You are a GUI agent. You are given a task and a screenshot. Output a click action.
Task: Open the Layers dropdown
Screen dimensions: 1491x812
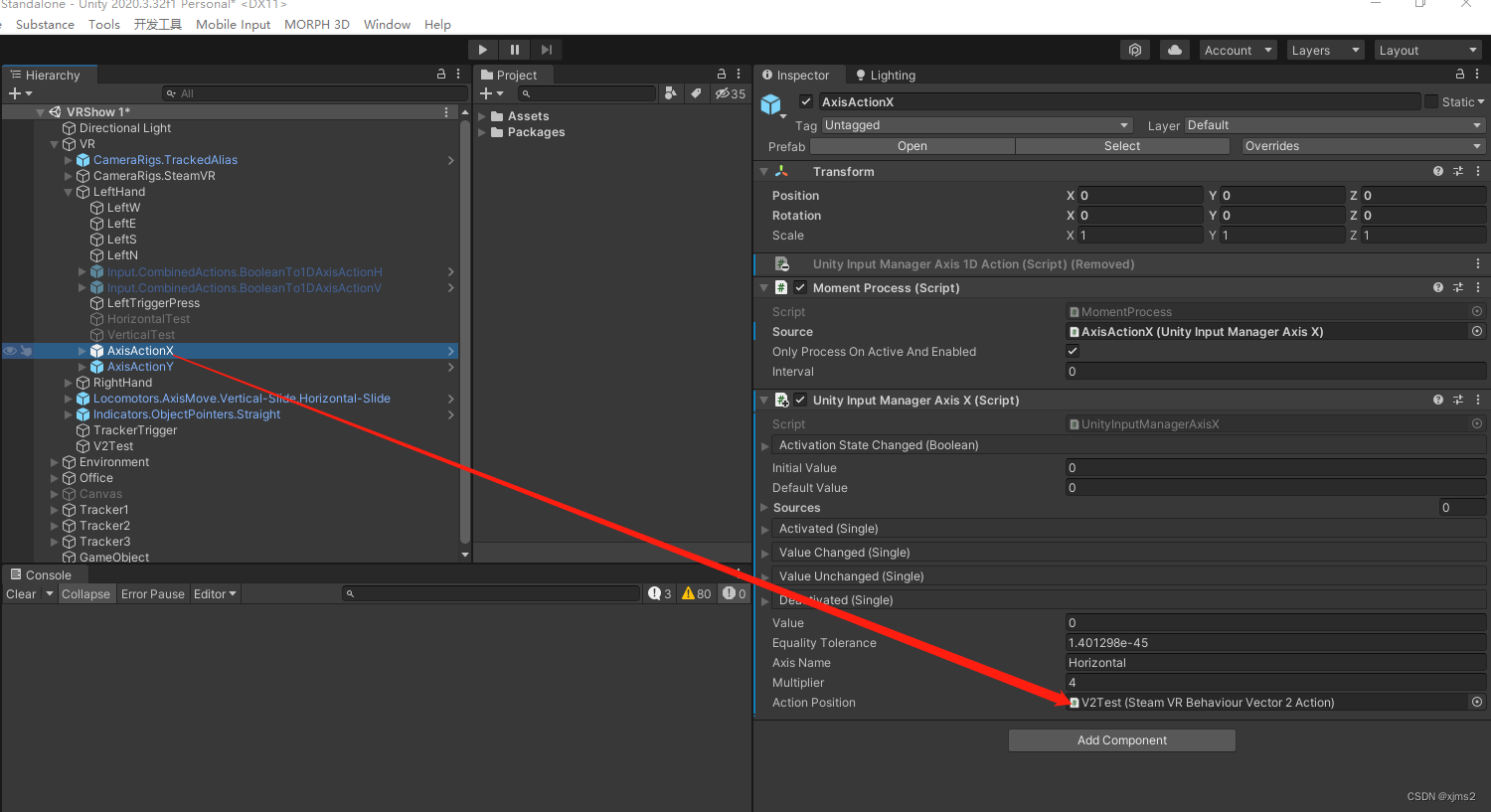click(1325, 51)
